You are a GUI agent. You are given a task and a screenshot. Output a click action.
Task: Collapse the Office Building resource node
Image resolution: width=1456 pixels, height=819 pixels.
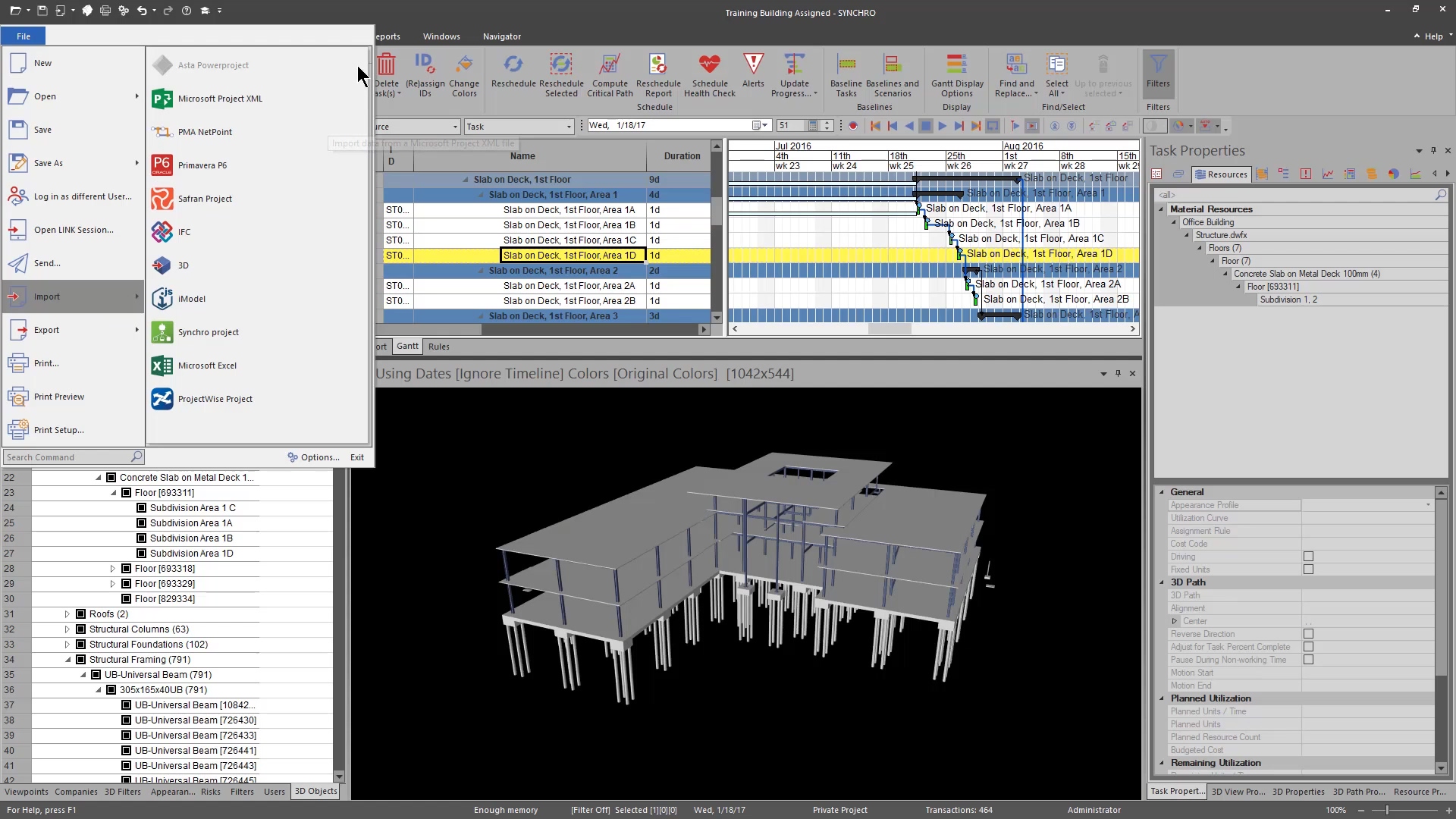point(1175,222)
